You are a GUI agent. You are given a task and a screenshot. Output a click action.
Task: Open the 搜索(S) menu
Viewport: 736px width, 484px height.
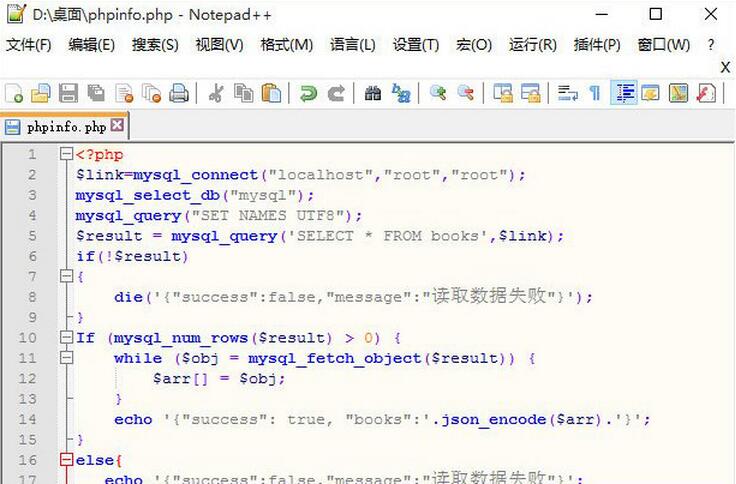[155, 45]
